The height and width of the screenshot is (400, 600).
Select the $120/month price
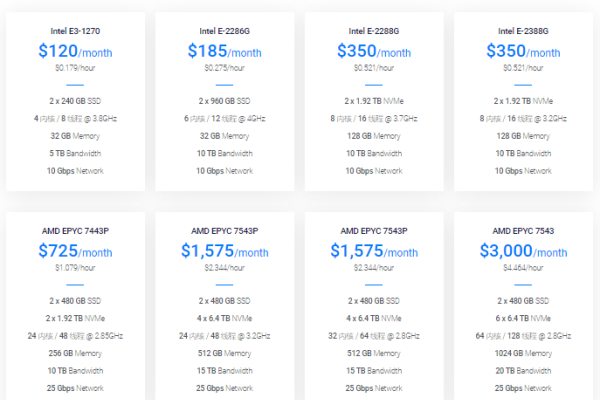tap(75, 51)
